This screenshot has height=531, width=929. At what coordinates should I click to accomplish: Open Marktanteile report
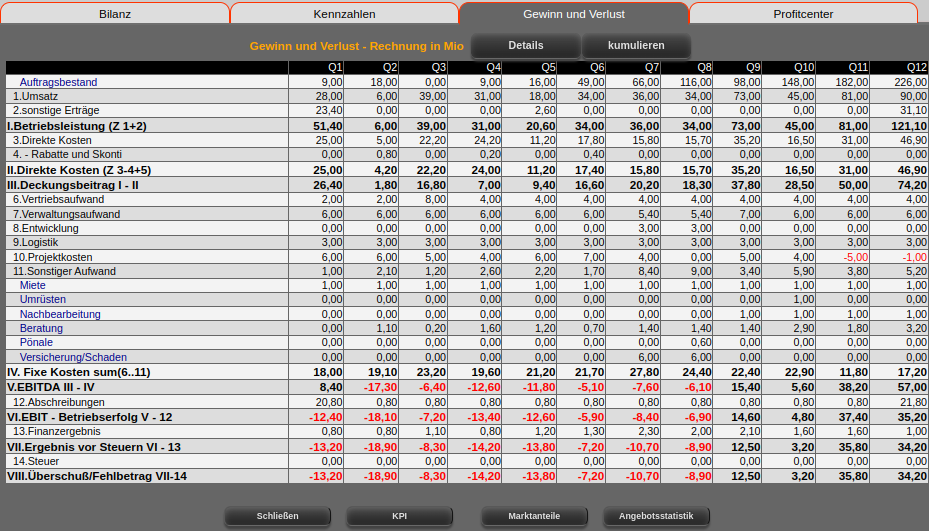[533, 516]
